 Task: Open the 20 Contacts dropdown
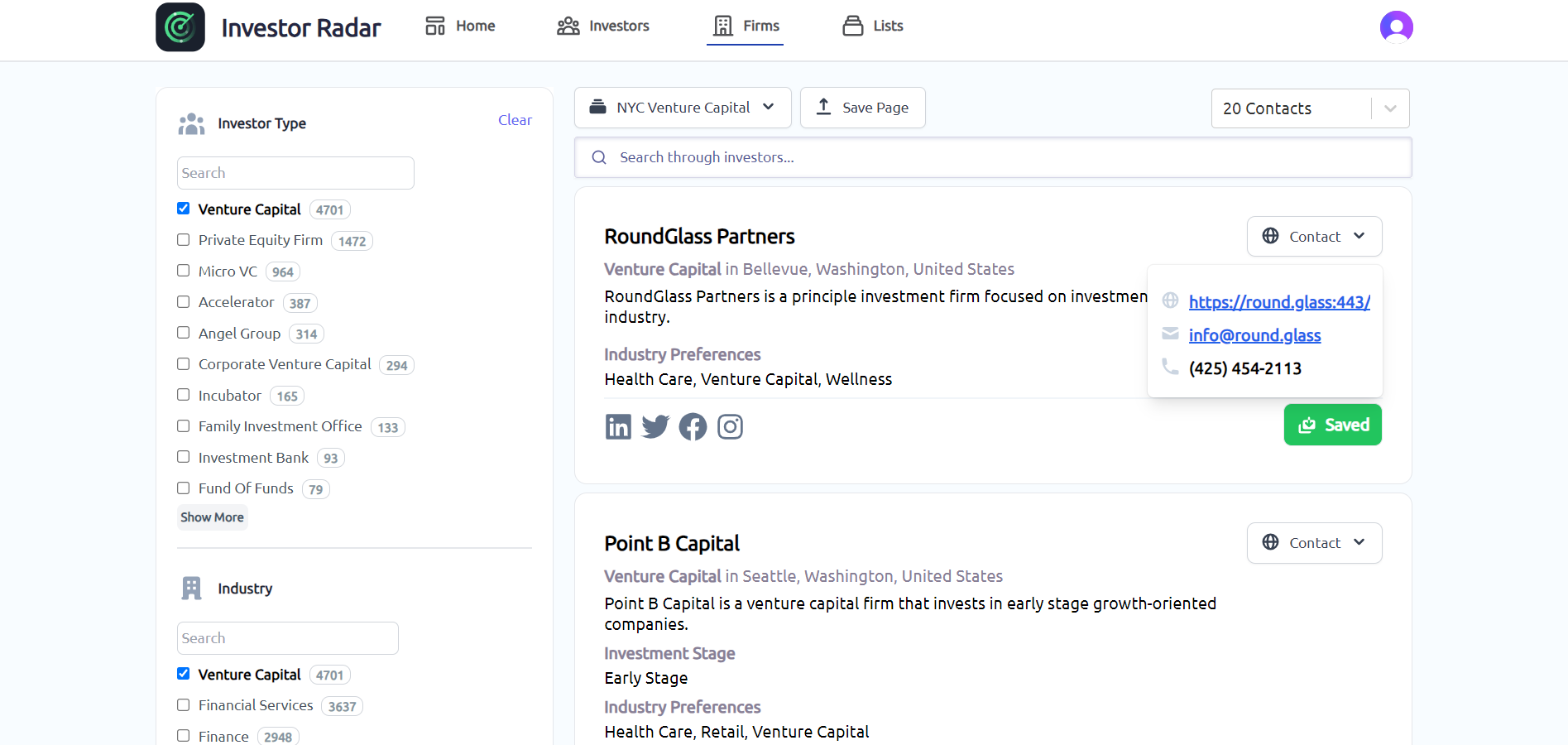tap(1310, 108)
